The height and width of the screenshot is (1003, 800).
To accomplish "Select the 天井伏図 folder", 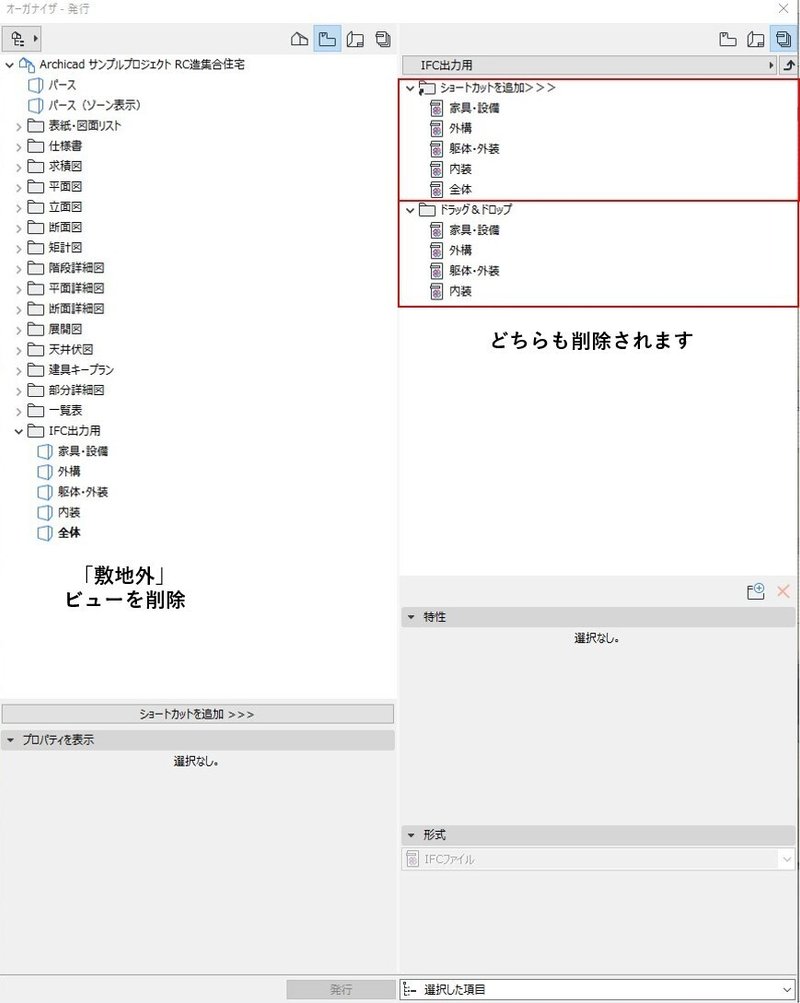I will [71, 350].
